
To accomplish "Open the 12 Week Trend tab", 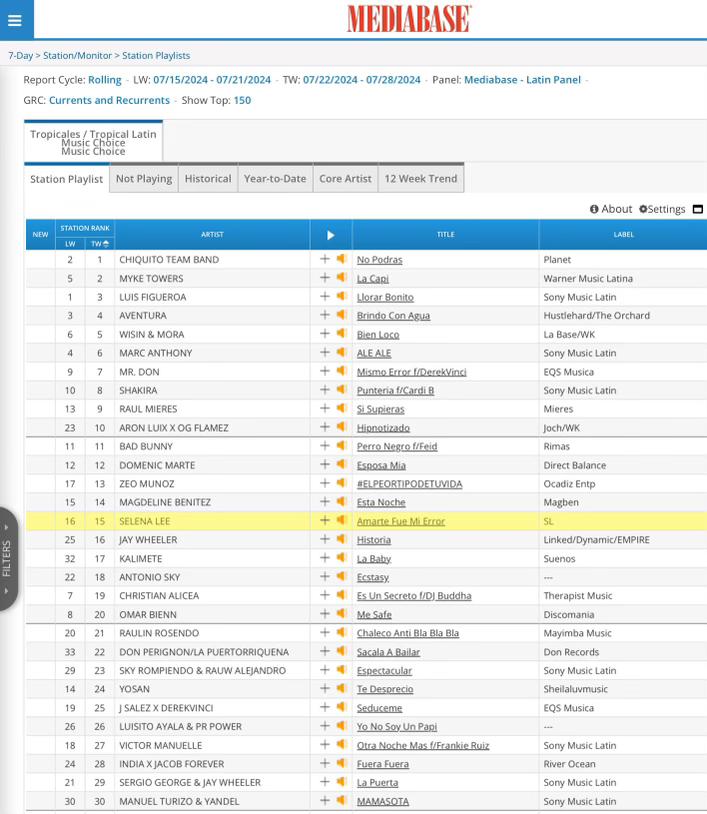I will point(421,179).
